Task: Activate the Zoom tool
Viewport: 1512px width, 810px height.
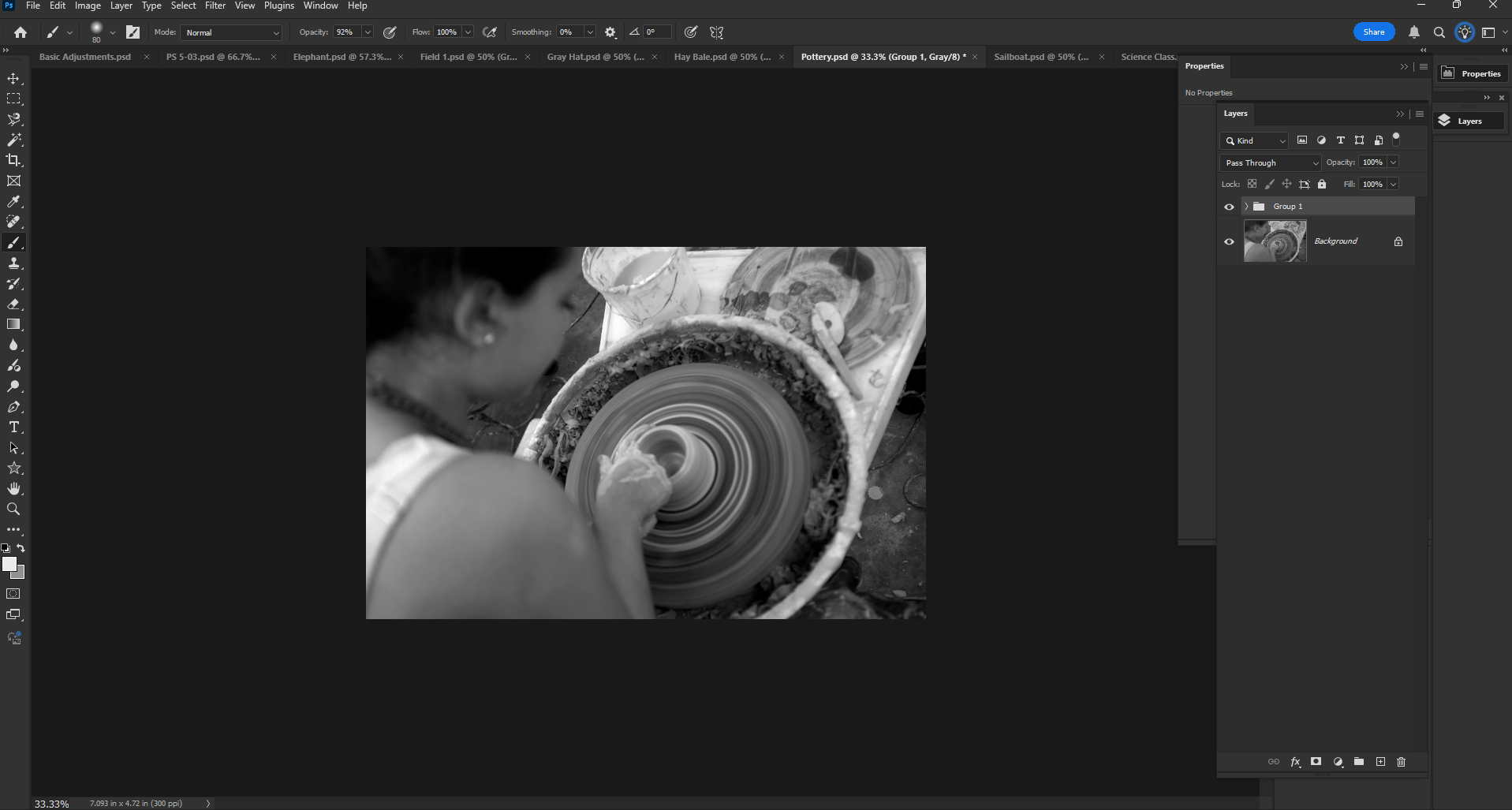Action: click(13, 509)
